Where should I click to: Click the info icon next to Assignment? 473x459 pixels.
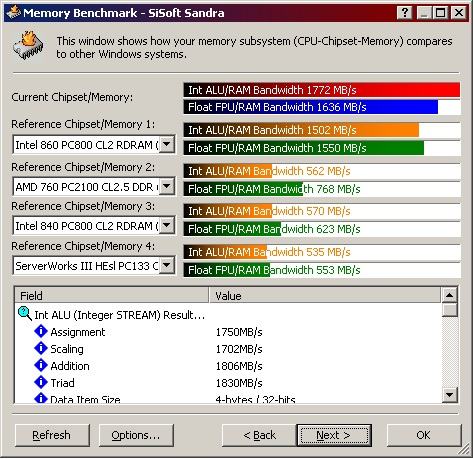coord(41,331)
